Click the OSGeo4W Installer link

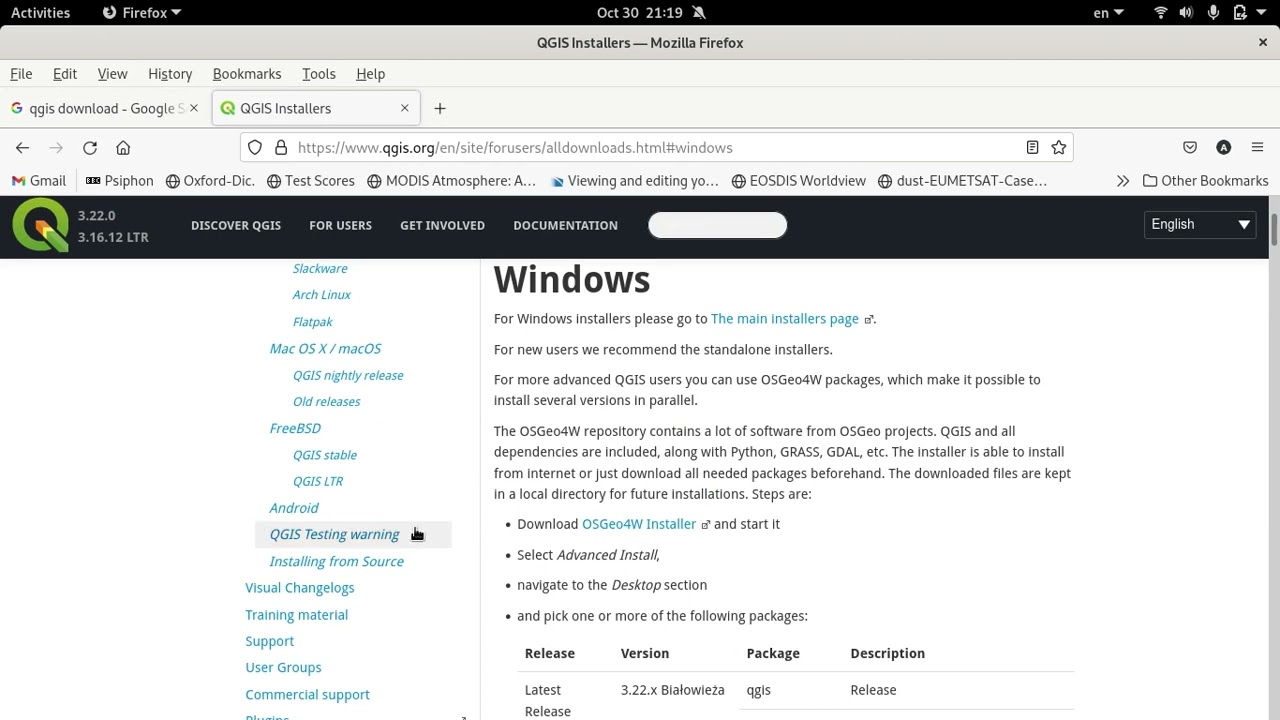coord(639,524)
